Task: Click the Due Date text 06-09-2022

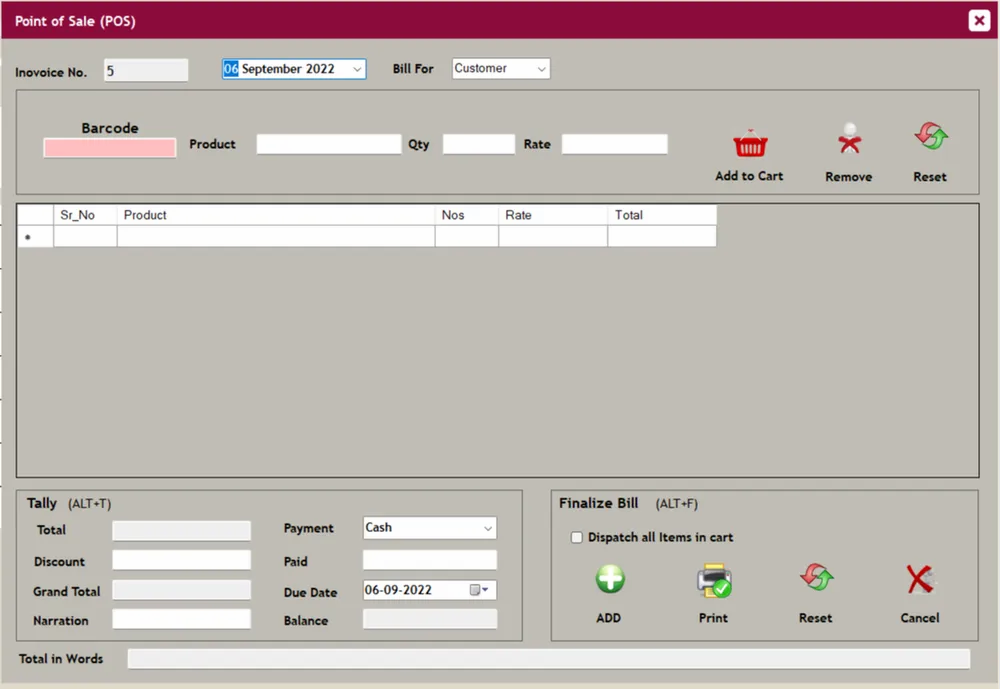Action: [x=398, y=590]
